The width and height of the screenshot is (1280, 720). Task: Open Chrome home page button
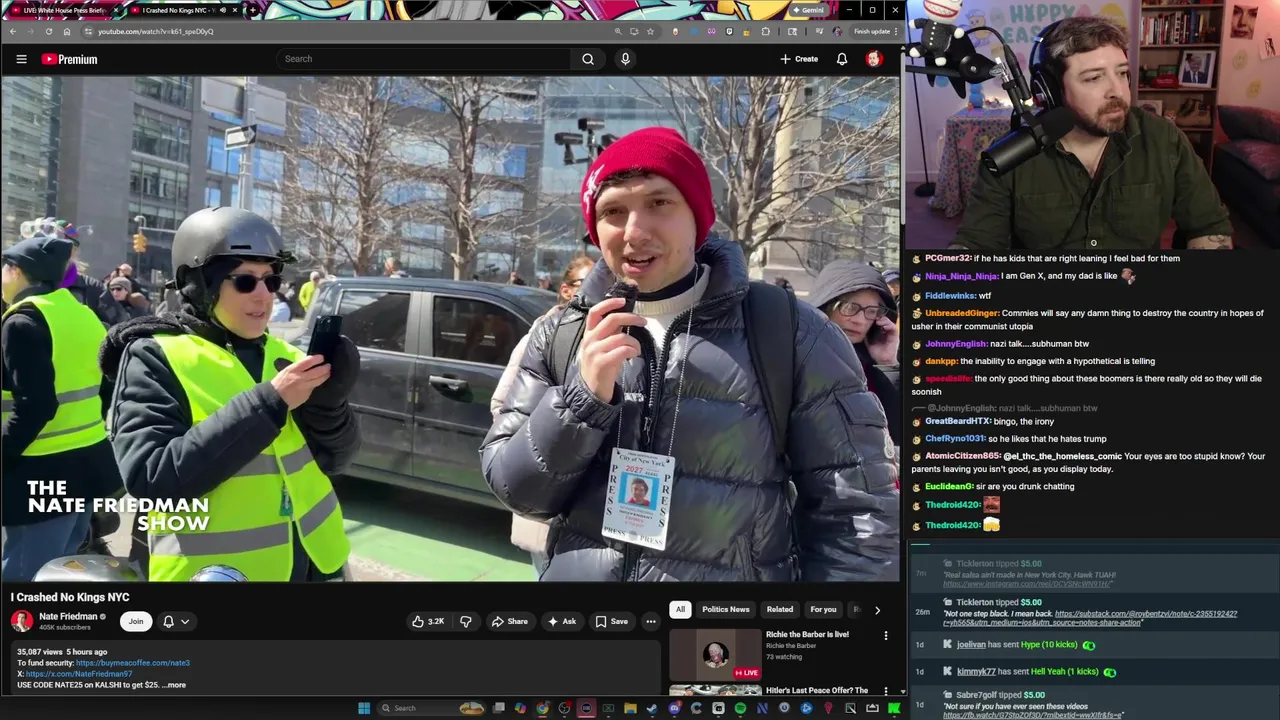point(66,31)
